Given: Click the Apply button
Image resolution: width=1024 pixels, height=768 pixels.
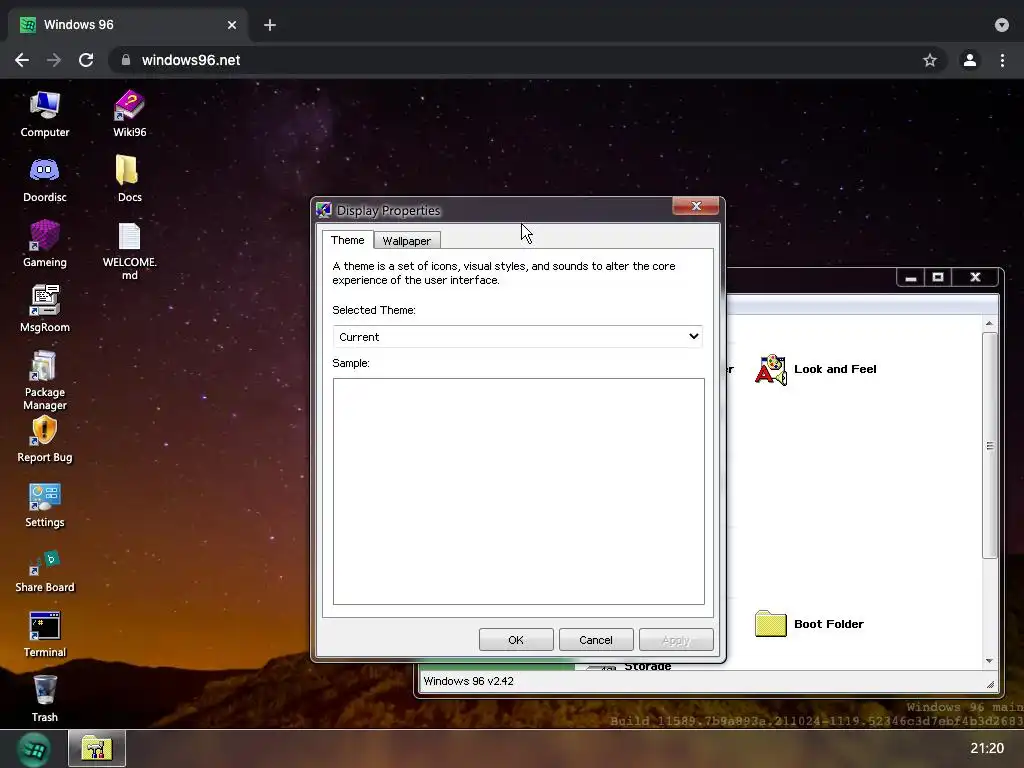Looking at the screenshot, I should coord(676,639).
